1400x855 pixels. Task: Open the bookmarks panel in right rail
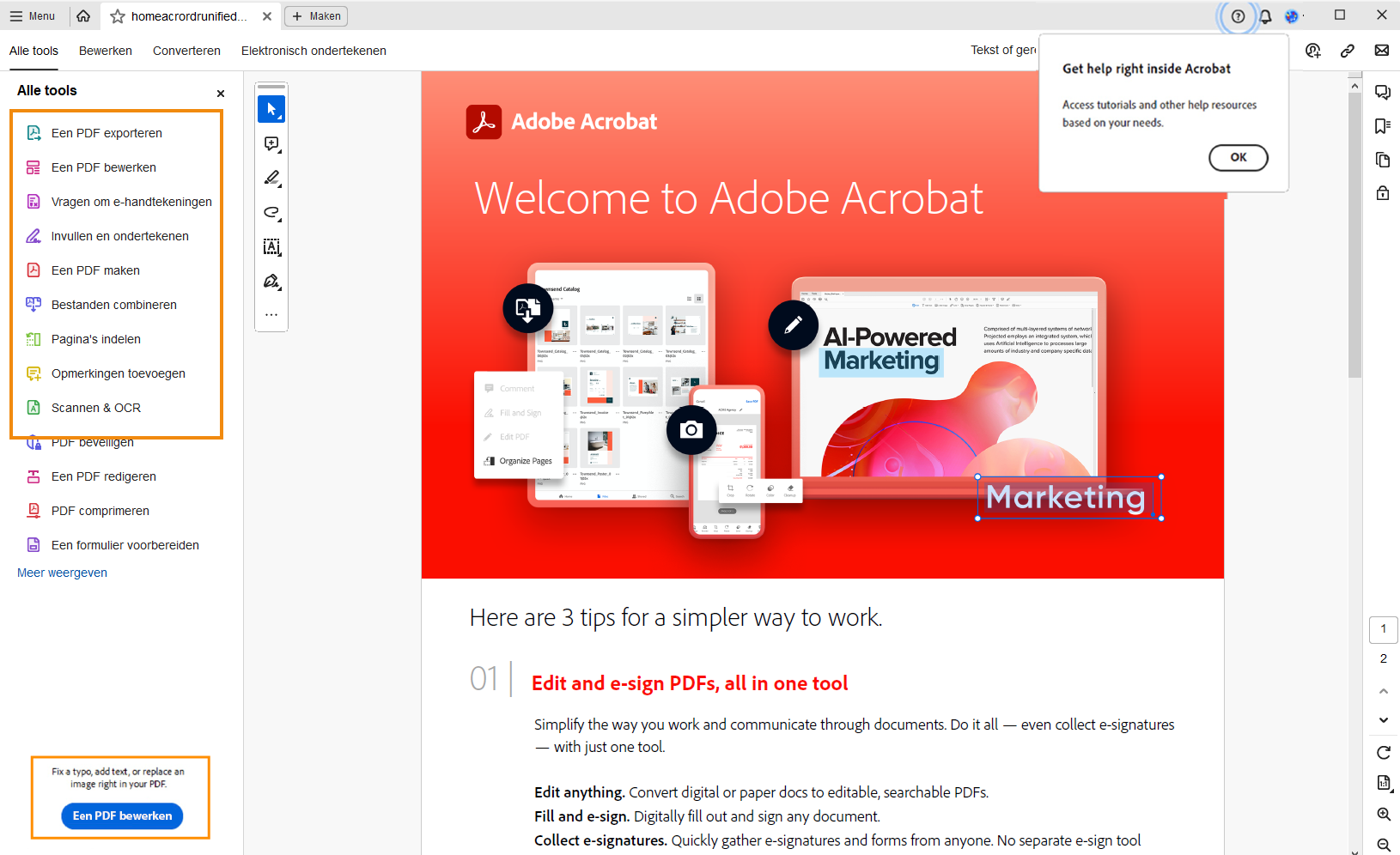(x=1383, y=126)
